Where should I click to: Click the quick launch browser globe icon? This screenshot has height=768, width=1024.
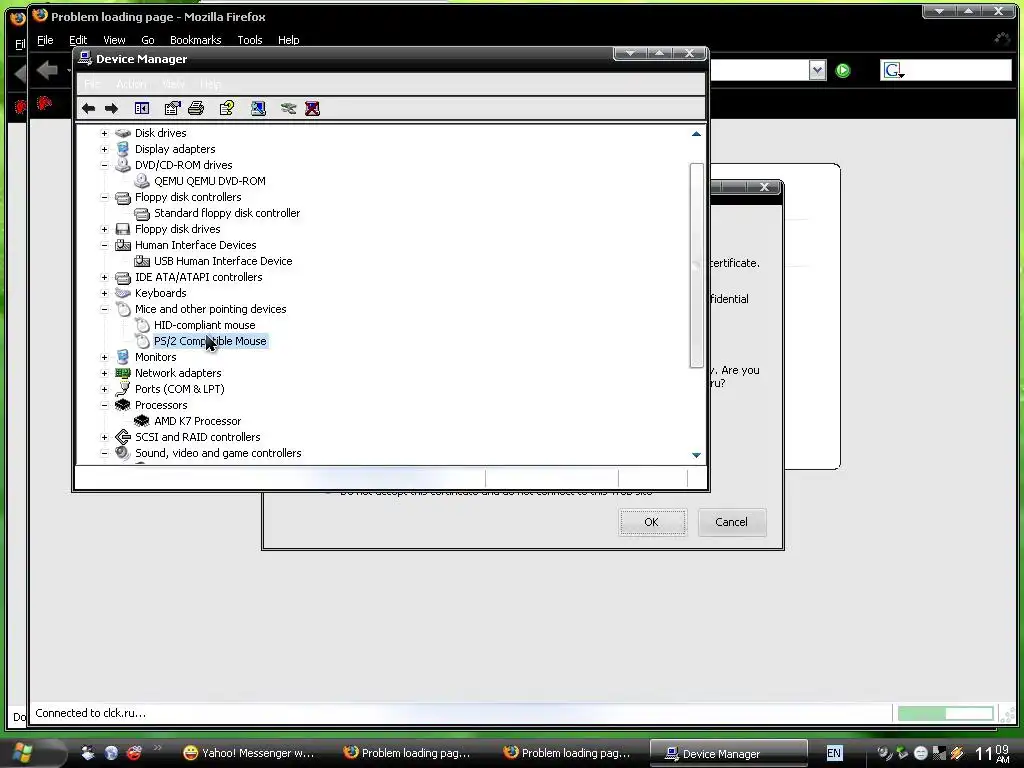(111, 753)
